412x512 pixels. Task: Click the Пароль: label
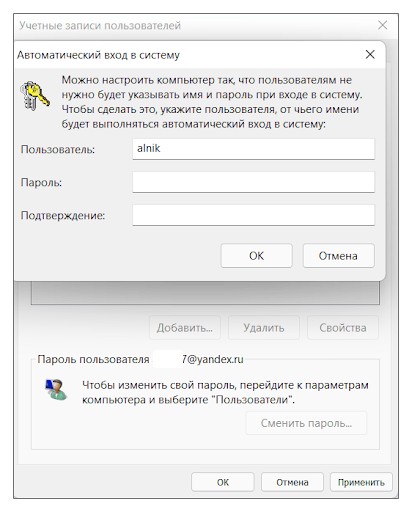tap(41, 182)
